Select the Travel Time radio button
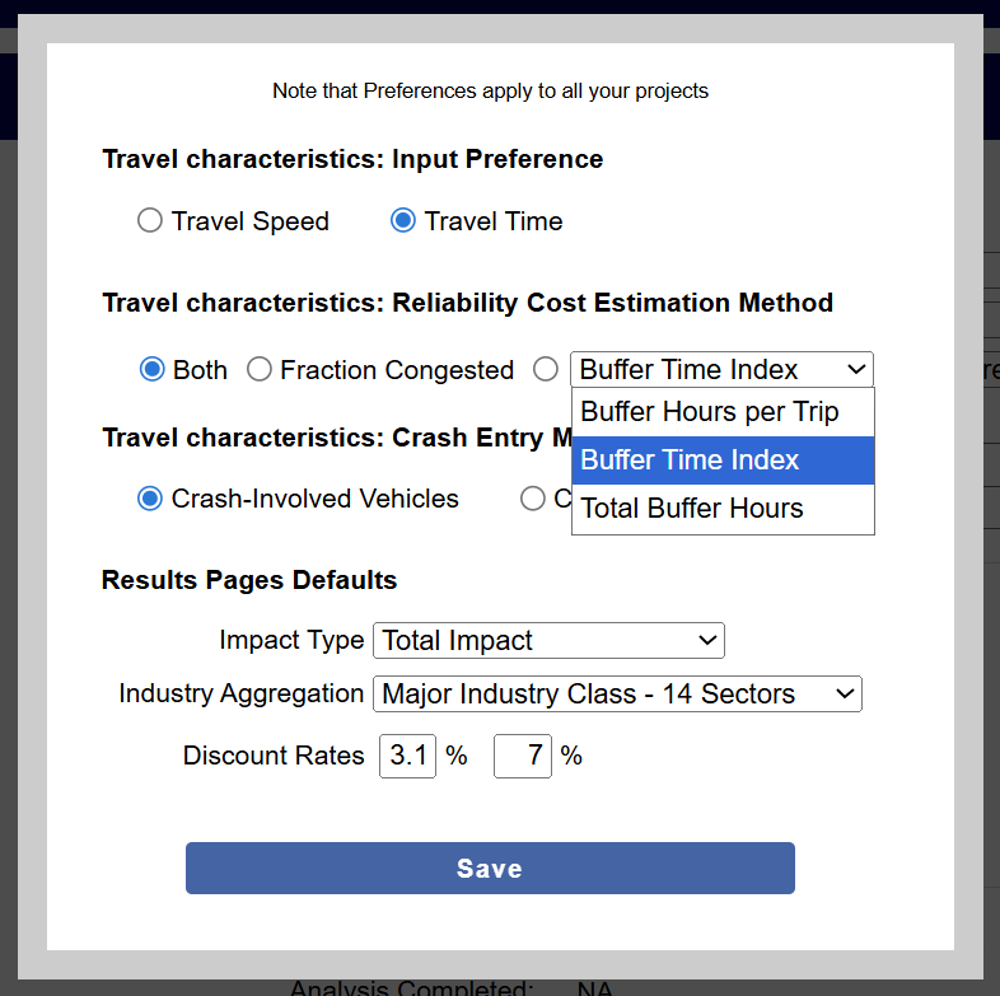1000x996 pixels. tap(403, 221)
